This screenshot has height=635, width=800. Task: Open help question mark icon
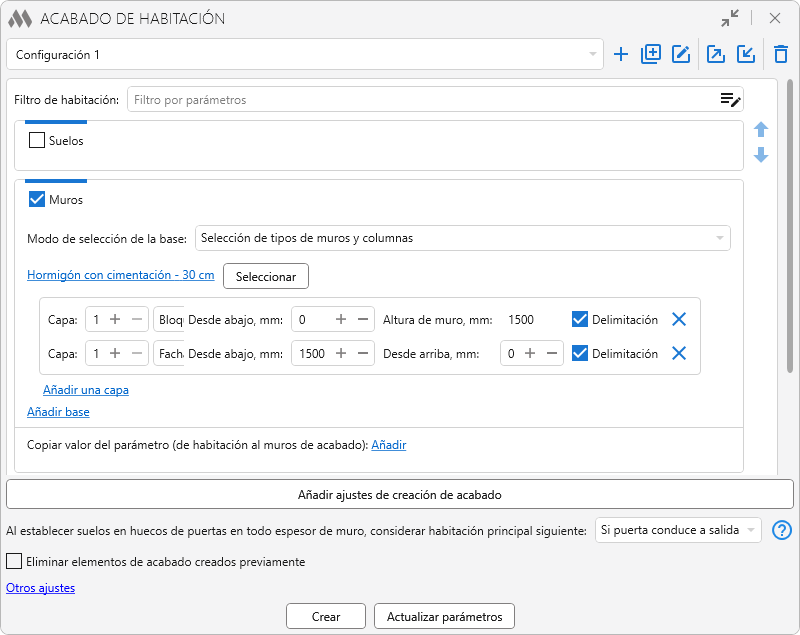(783, 531)
